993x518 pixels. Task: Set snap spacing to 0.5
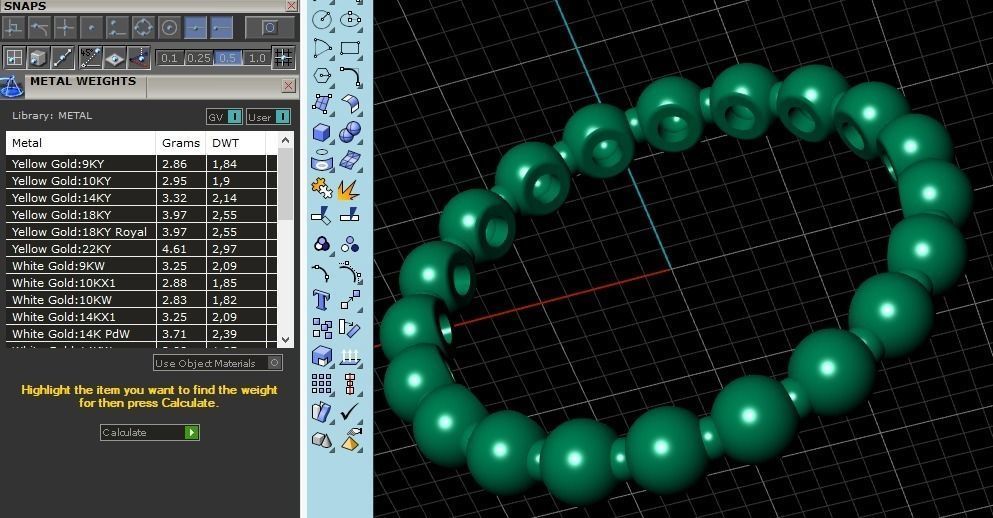coord(227,58)
